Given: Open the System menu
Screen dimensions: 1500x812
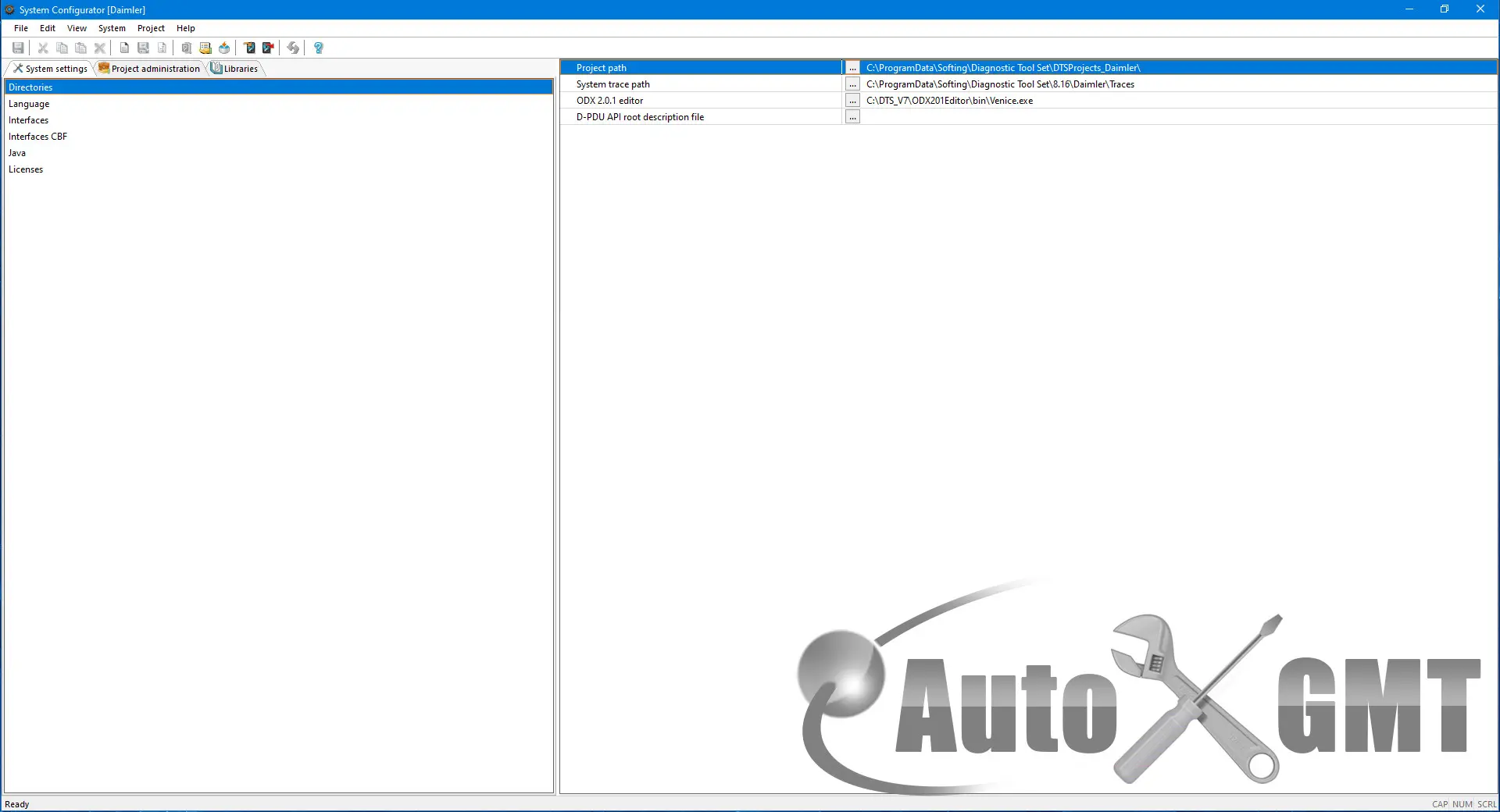Looking at the screenshot, I should [x=112, y=28].
